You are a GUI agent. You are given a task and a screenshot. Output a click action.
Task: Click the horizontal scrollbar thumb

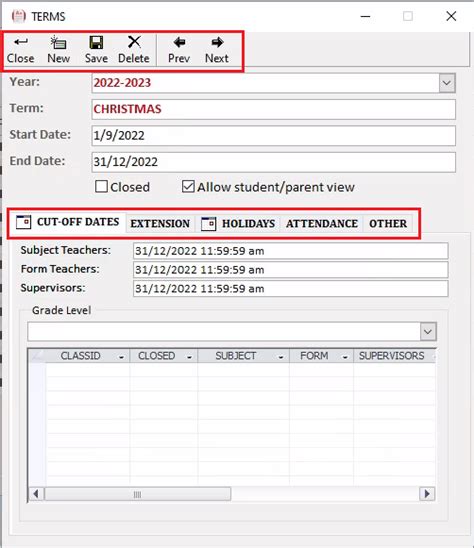(x=138, y=494)
